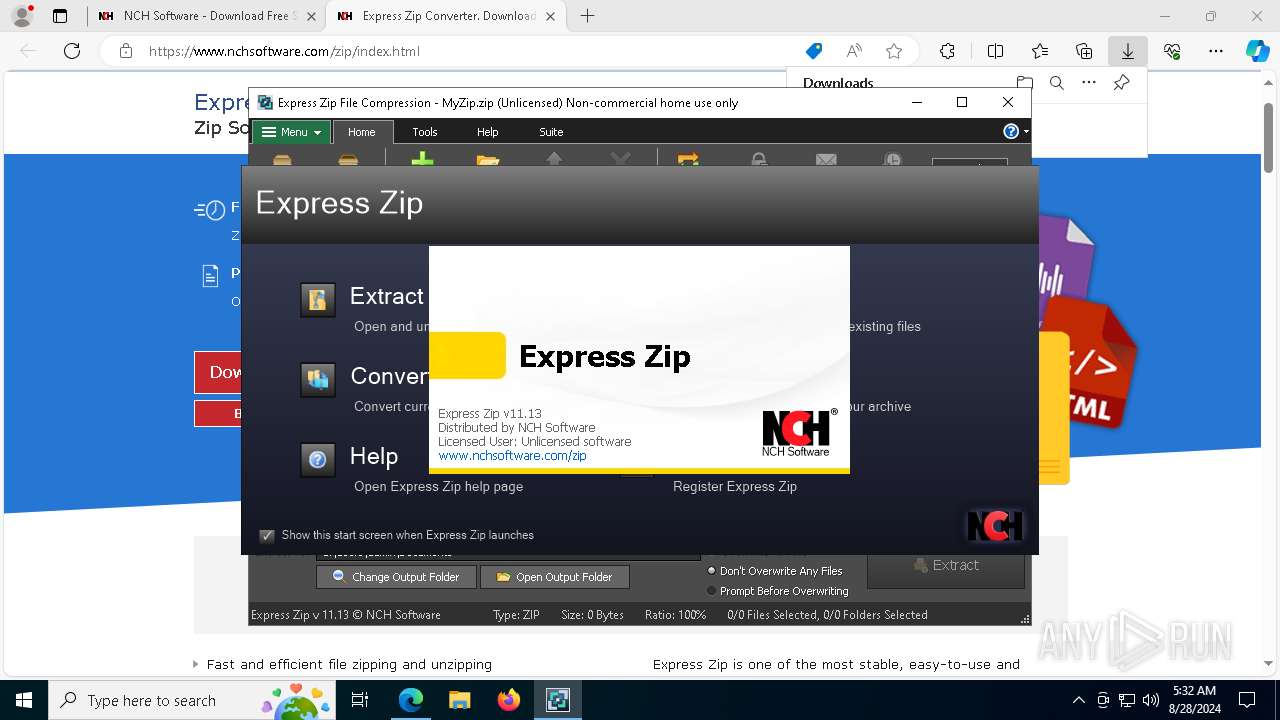
Task: Refresh the page in Edge
Action: [x=72, y=51]
